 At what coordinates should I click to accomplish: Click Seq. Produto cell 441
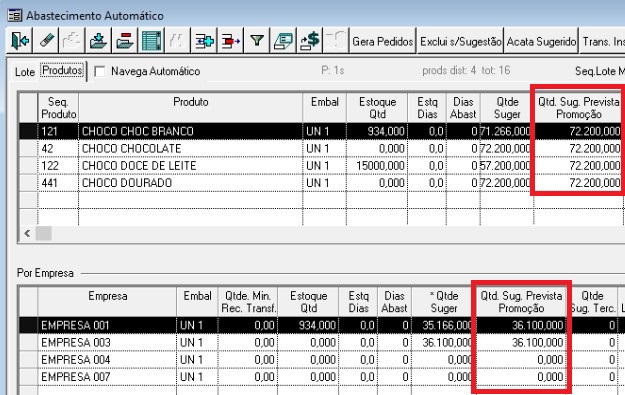click(x=58, y=183)
